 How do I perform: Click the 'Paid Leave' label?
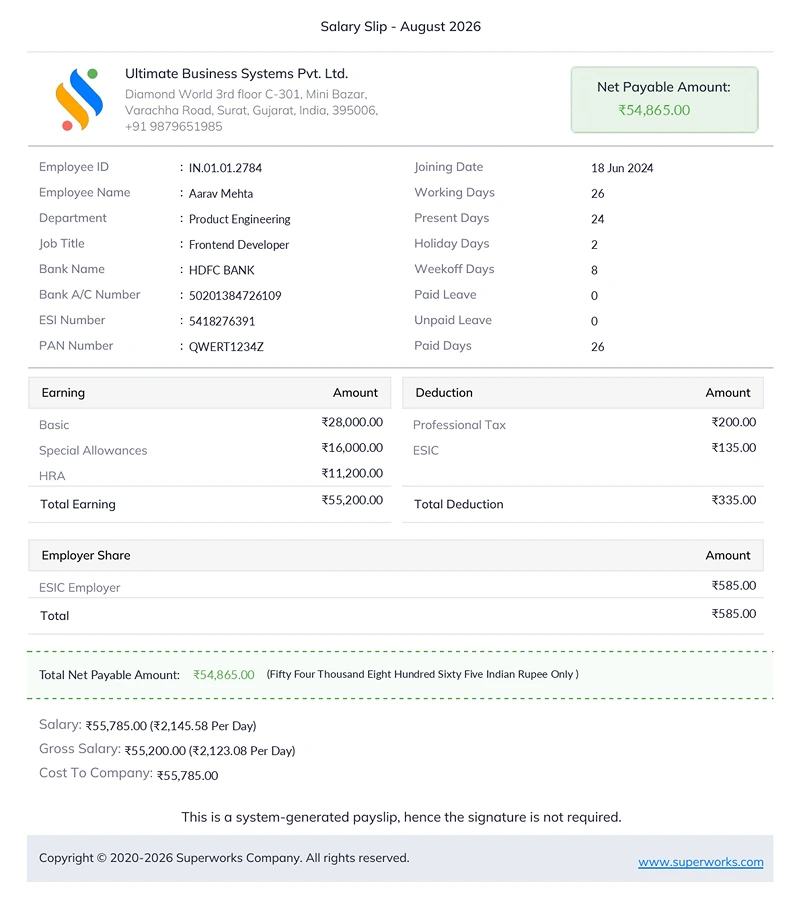coord(445,295)
